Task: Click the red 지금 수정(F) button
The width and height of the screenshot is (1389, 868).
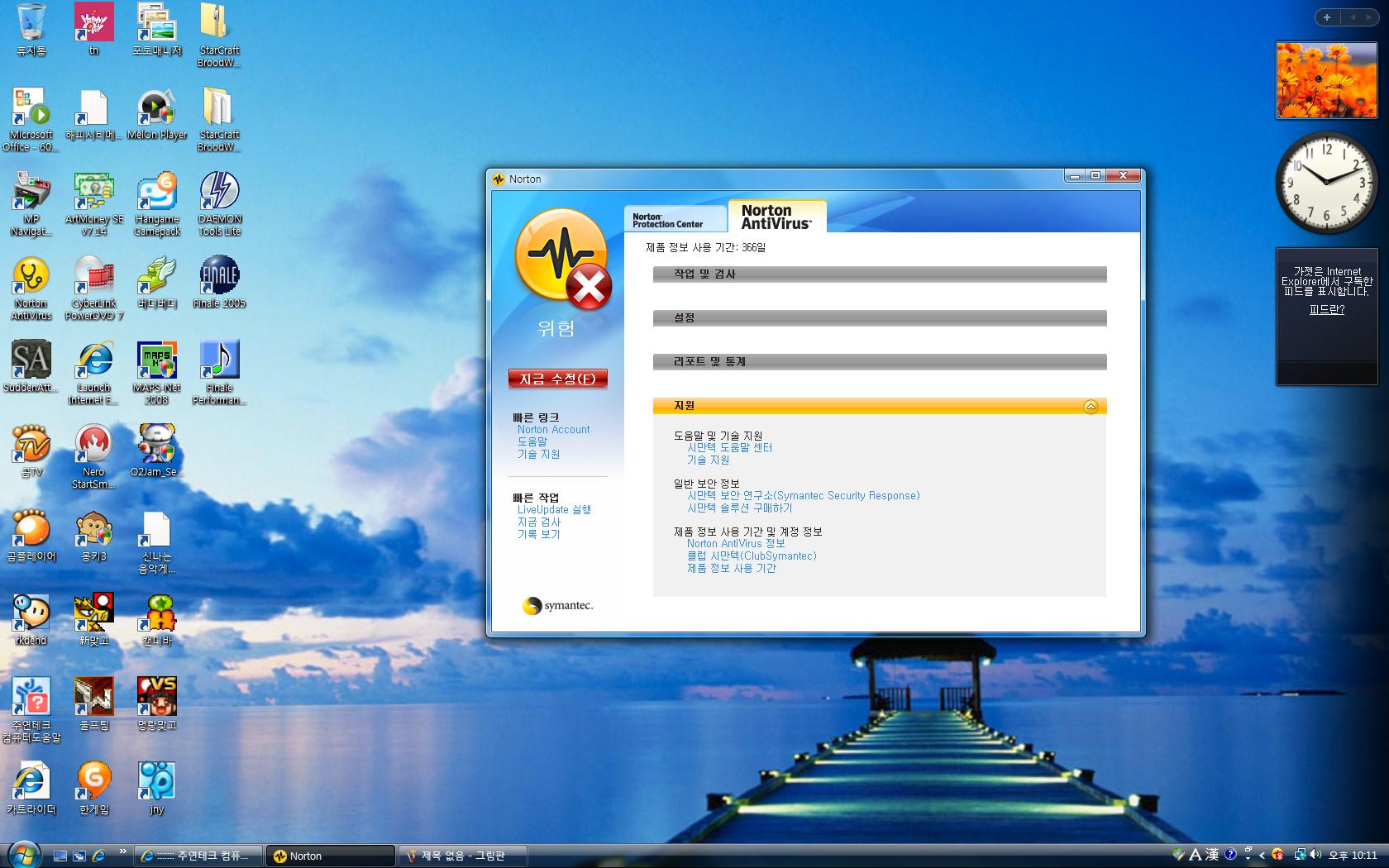Action: [x=558, y=379]
